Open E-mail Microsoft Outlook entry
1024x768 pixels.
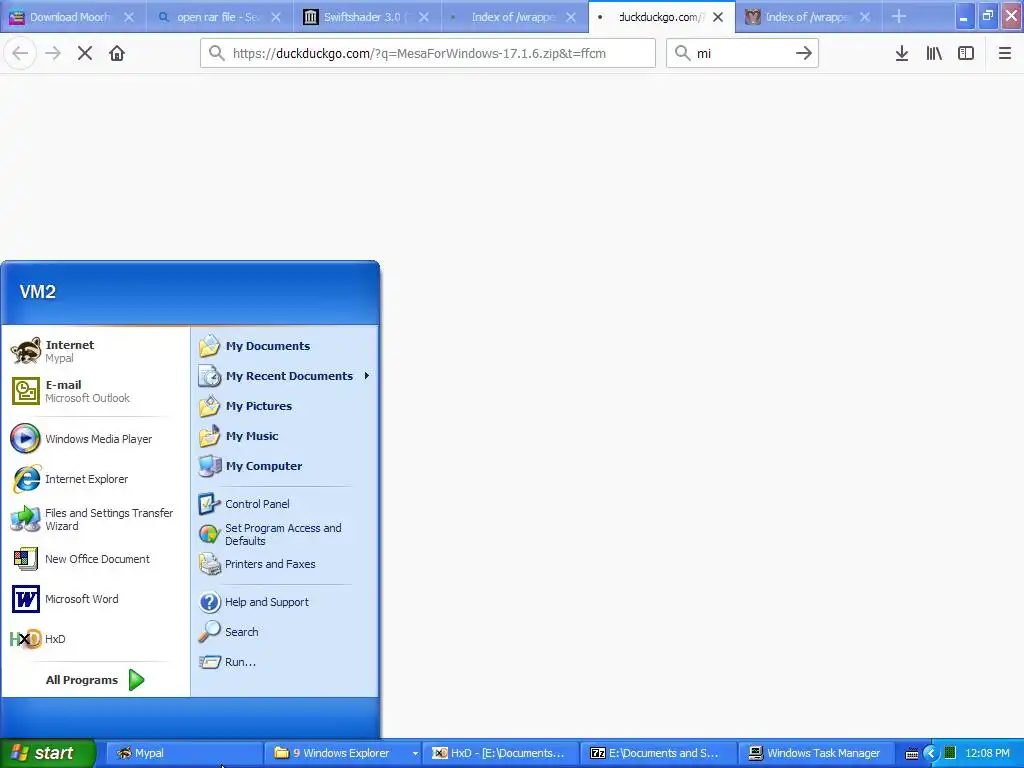coord(95,391)
